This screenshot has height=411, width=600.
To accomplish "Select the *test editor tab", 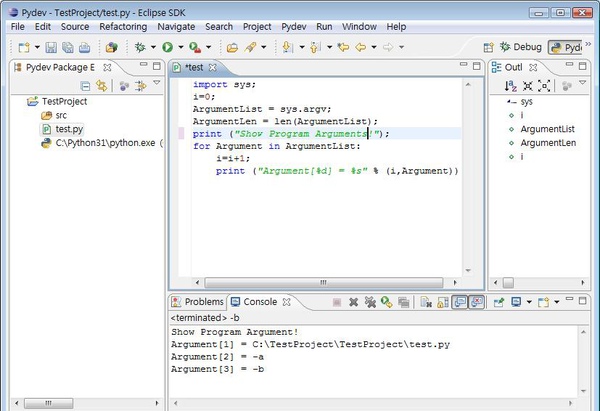I will point(194,67).
